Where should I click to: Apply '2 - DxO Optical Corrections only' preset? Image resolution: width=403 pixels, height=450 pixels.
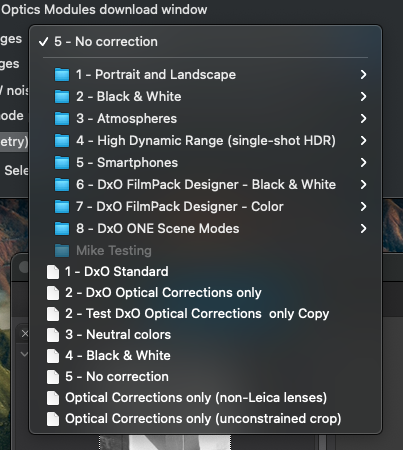tap(205, 293)
